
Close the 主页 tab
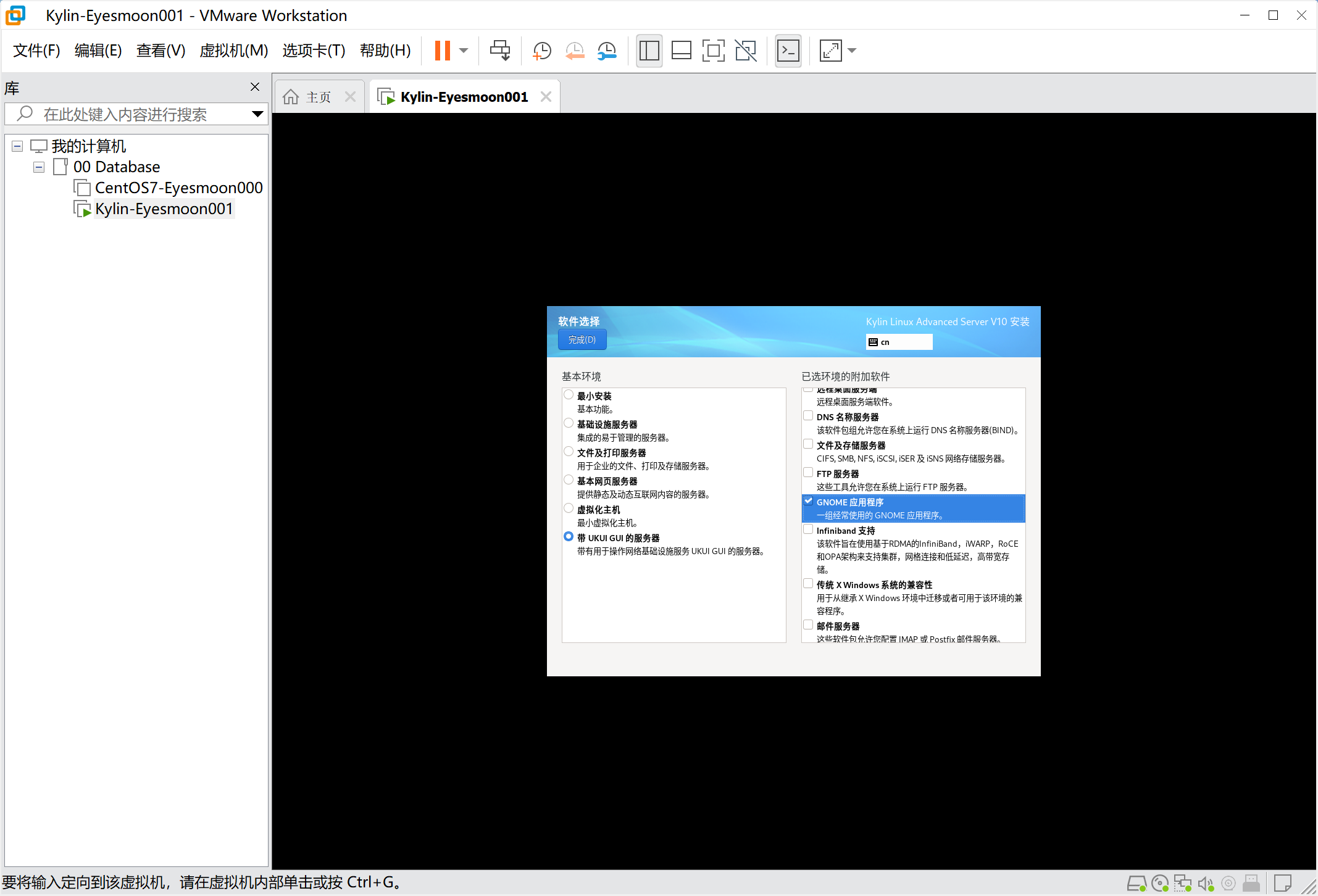350,97
